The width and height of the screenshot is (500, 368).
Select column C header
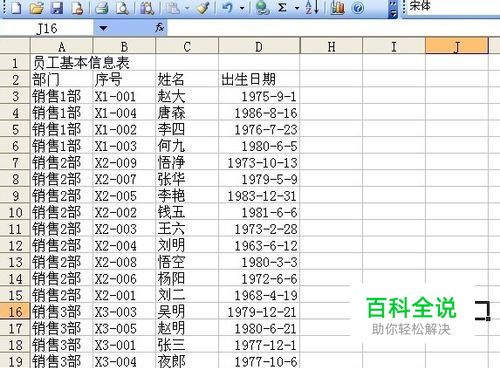tap(187, 46)
